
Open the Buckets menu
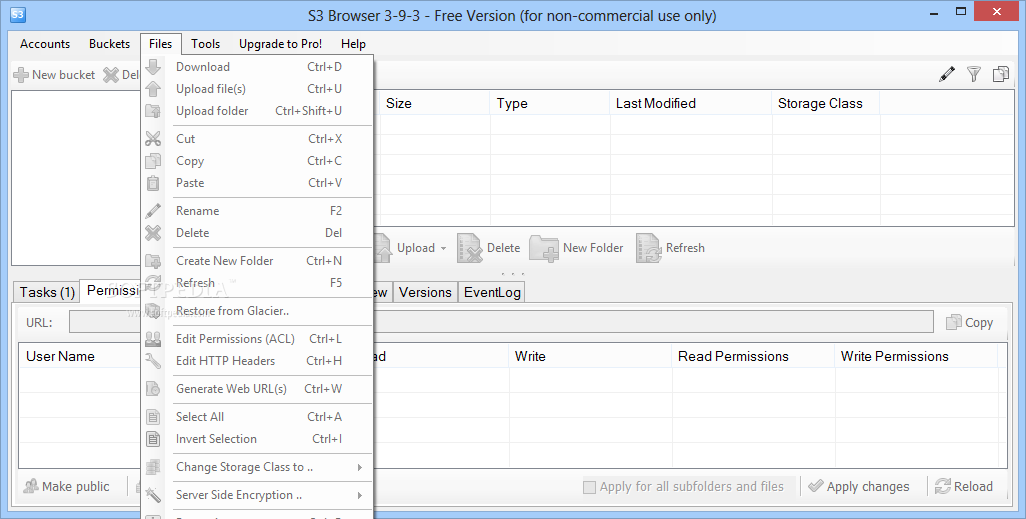coord(109,44)
